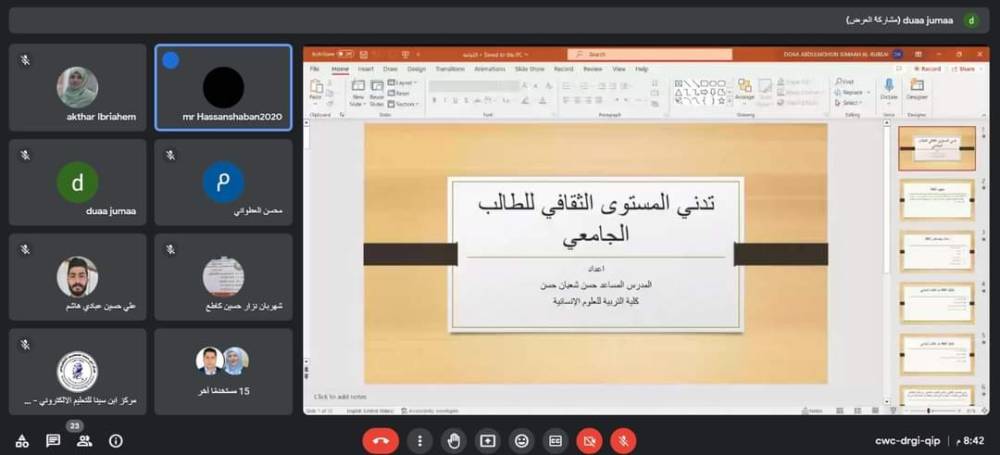Open the Activities shapes icon
Viewport: 1000px width, 455px height.
click(x=22, y=441)
